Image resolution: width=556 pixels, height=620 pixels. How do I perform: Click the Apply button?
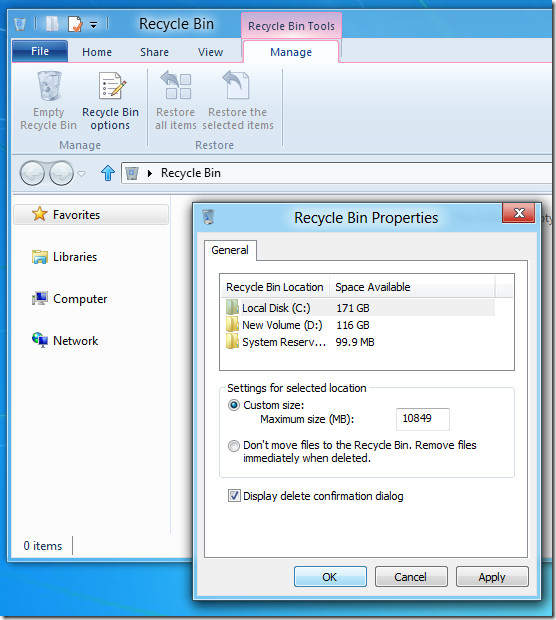coord(492,577)
